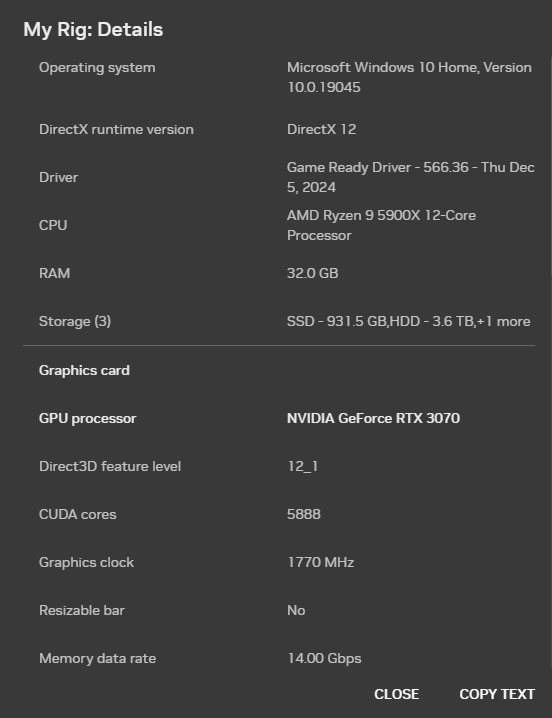Click the 32.0 GB RAM value

[312, 273]
